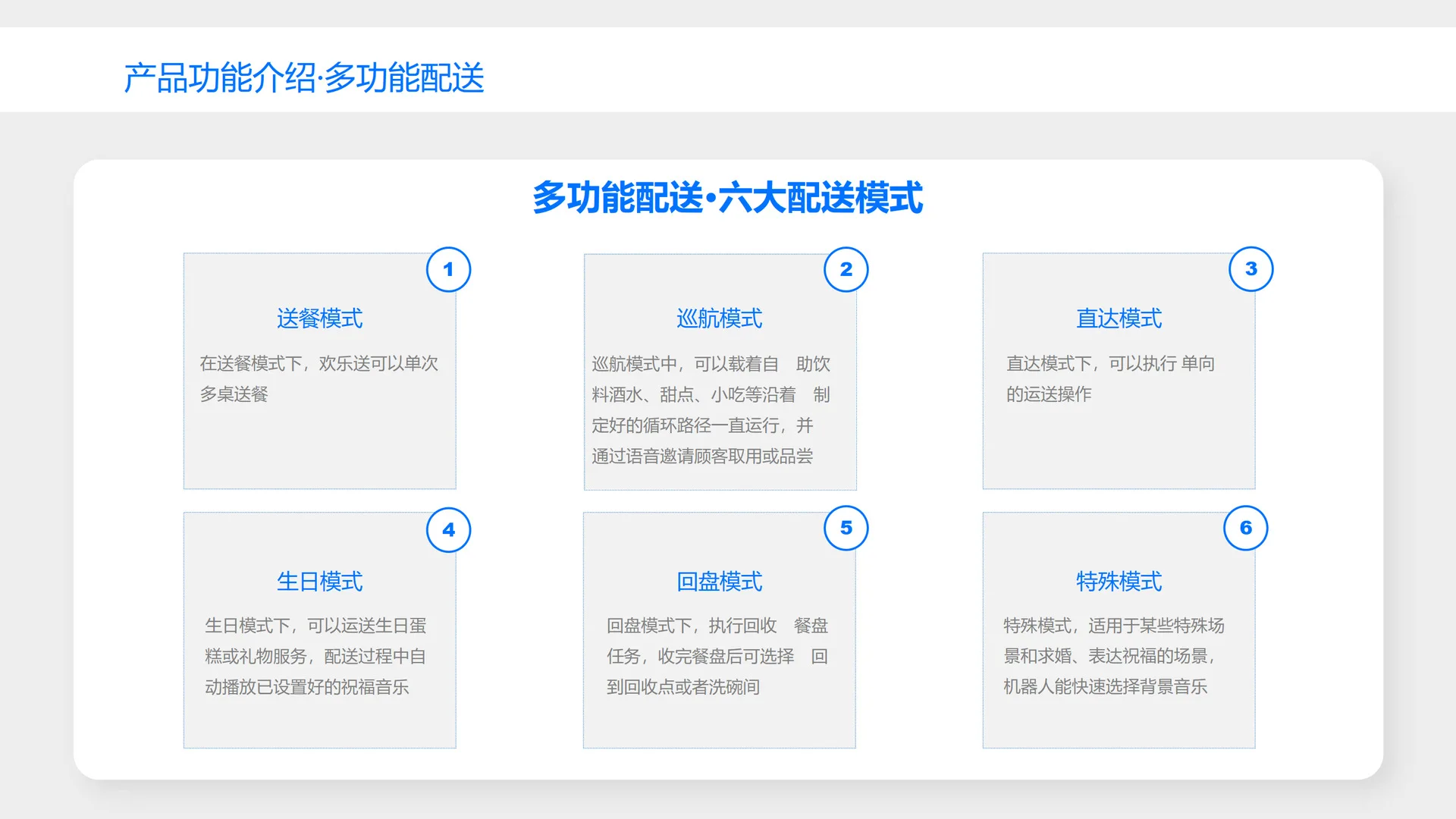Click the 特殊模式 description text block
1456x819 pixels.
point(1113,656)
